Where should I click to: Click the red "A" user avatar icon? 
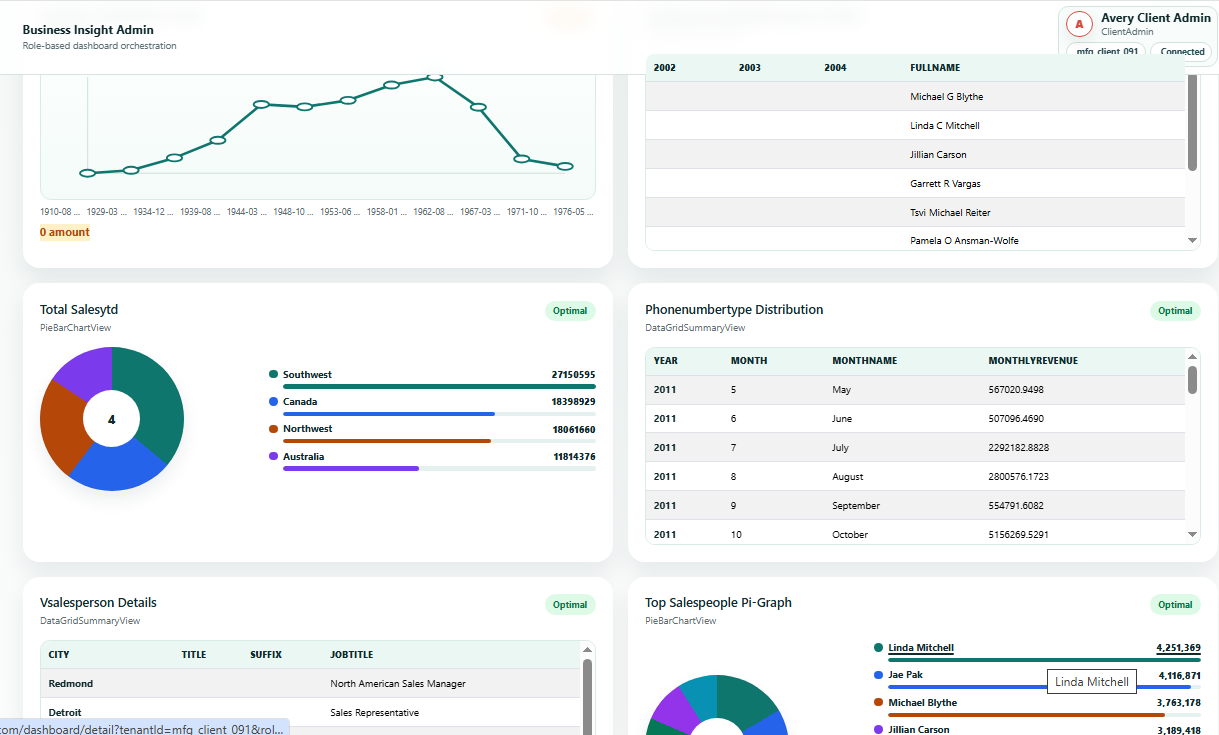1079,24
